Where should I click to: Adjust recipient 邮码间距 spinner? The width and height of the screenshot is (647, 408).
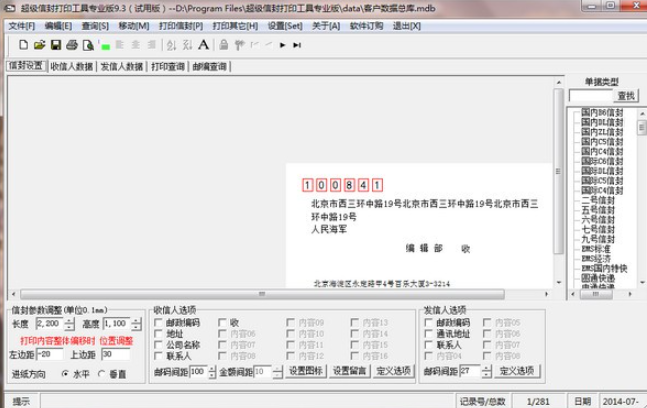point(212,372)
